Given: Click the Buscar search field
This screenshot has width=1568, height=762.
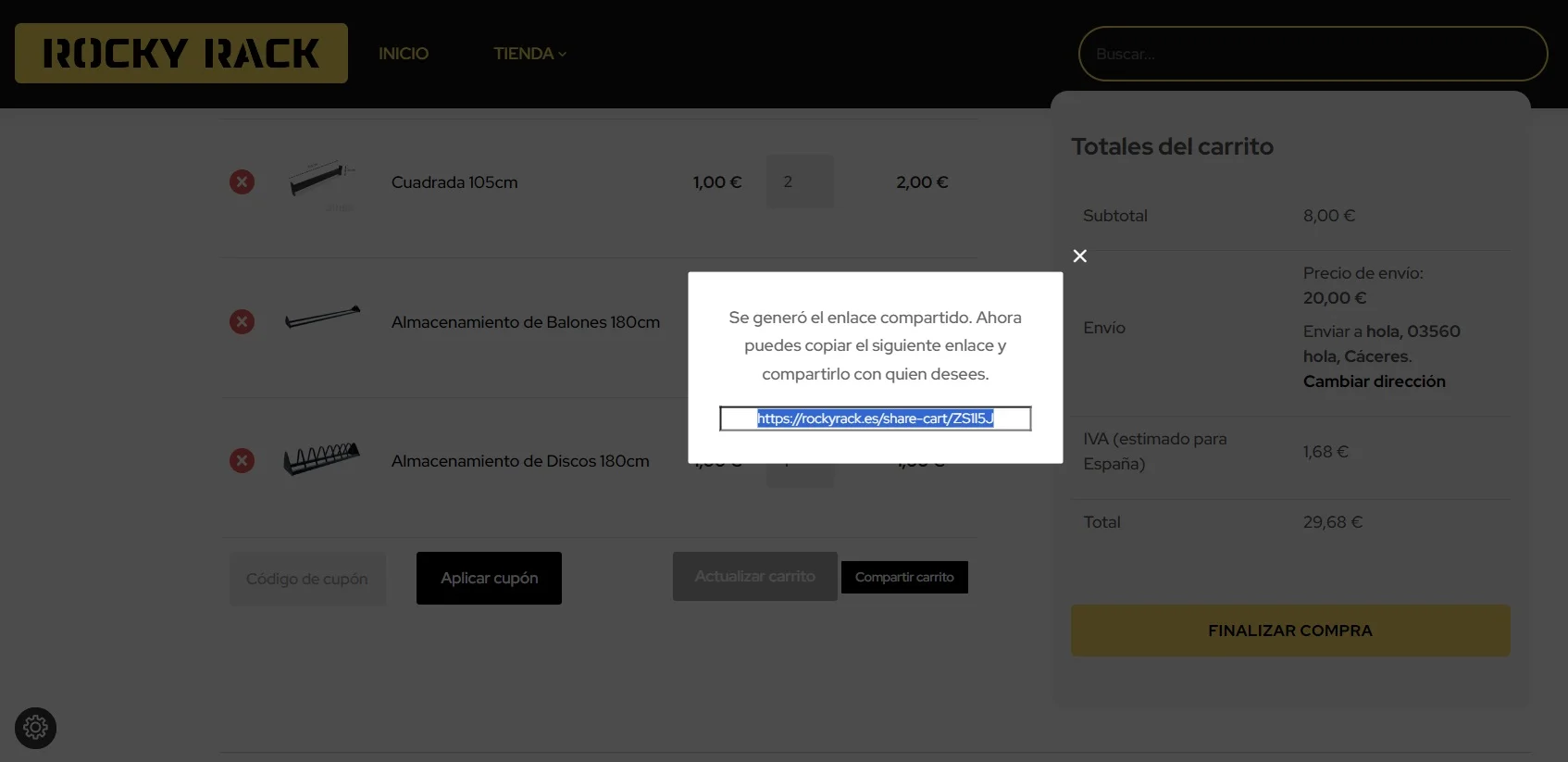Looking at the screenshot, I should pos(1313,54).
